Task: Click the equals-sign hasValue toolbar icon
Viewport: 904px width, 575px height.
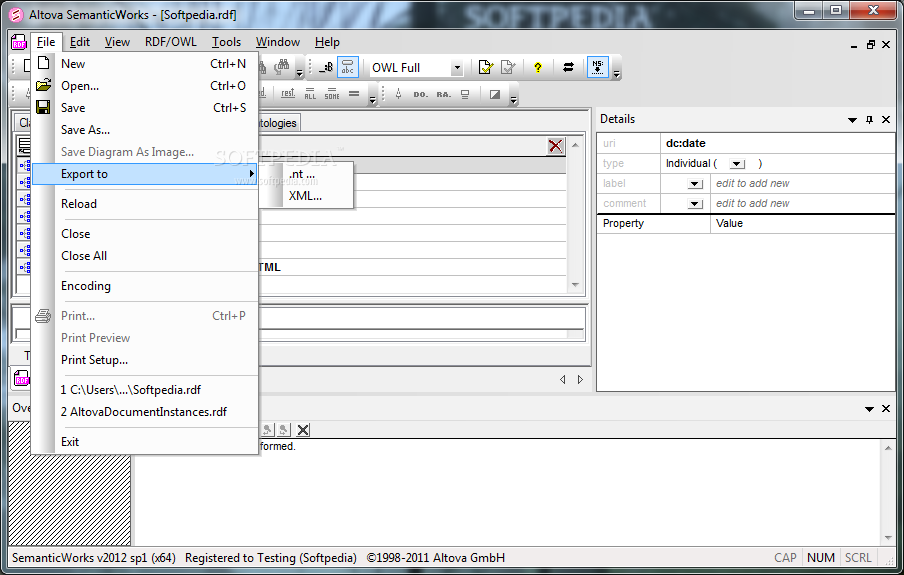Action: 354,94
